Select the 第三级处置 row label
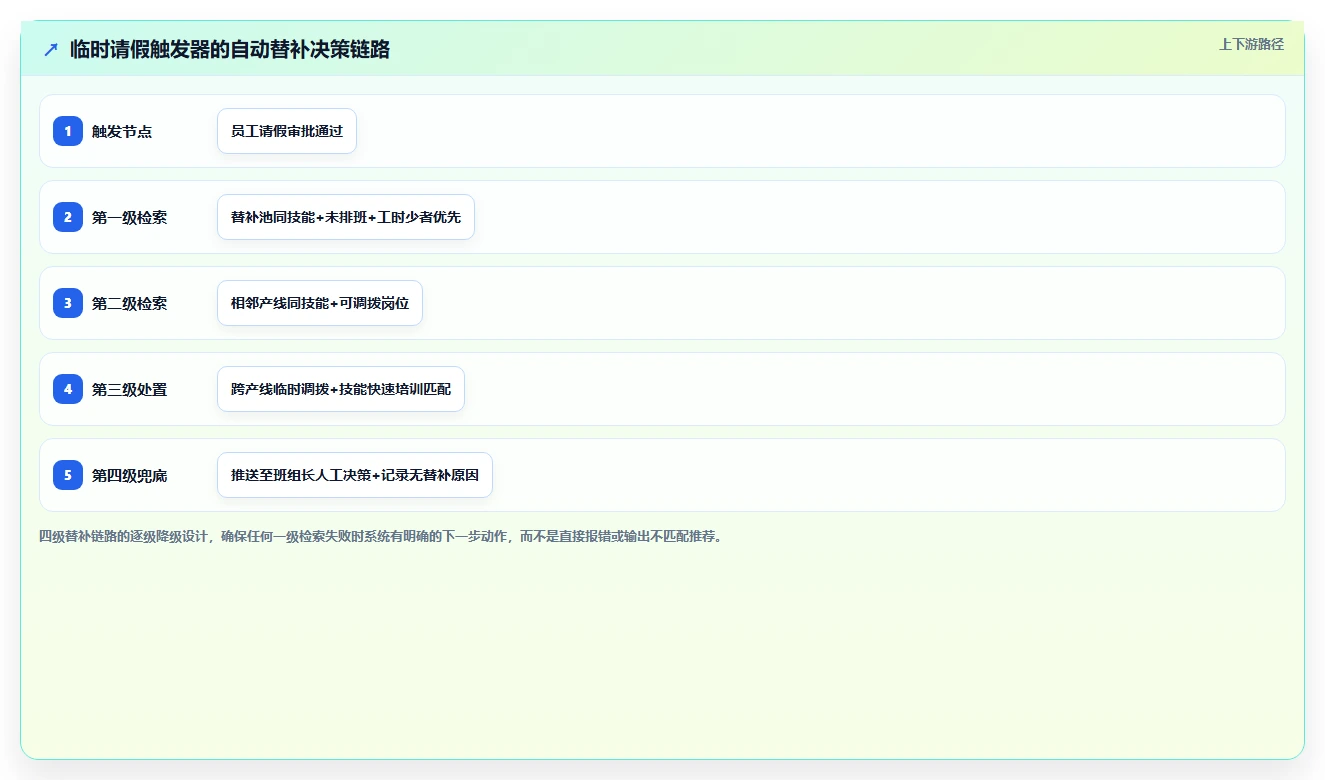1325x780 pixels. [130, 389]
